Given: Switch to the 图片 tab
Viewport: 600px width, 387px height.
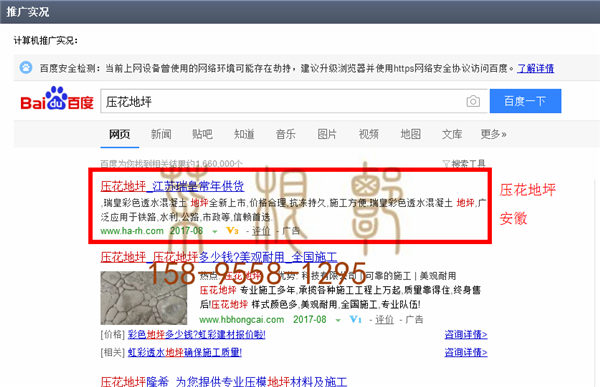Looking at the screenshot, I should (327, 134).
